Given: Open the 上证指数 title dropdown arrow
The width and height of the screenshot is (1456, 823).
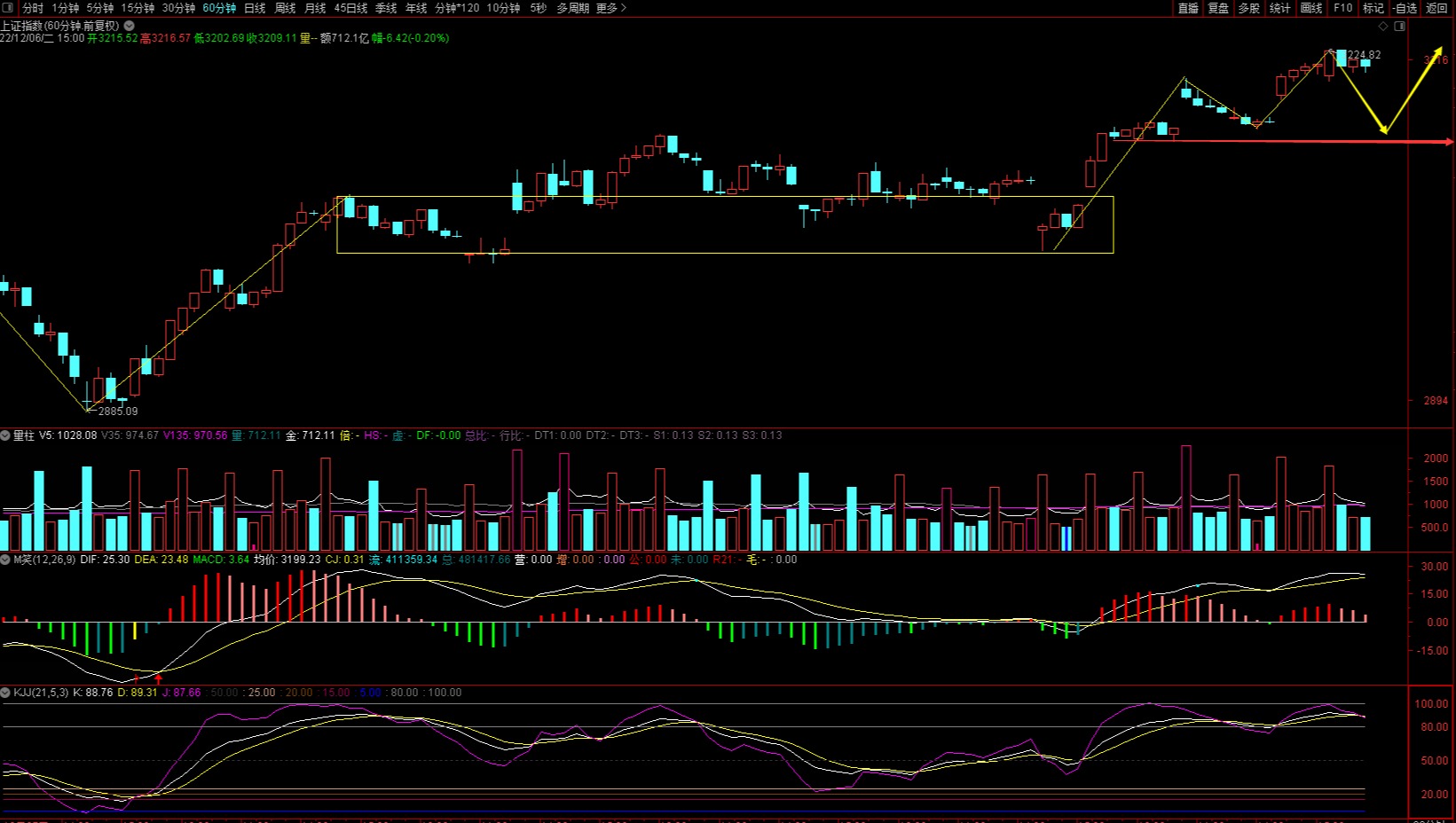Looking at the screenshot, I should point(130,26).
